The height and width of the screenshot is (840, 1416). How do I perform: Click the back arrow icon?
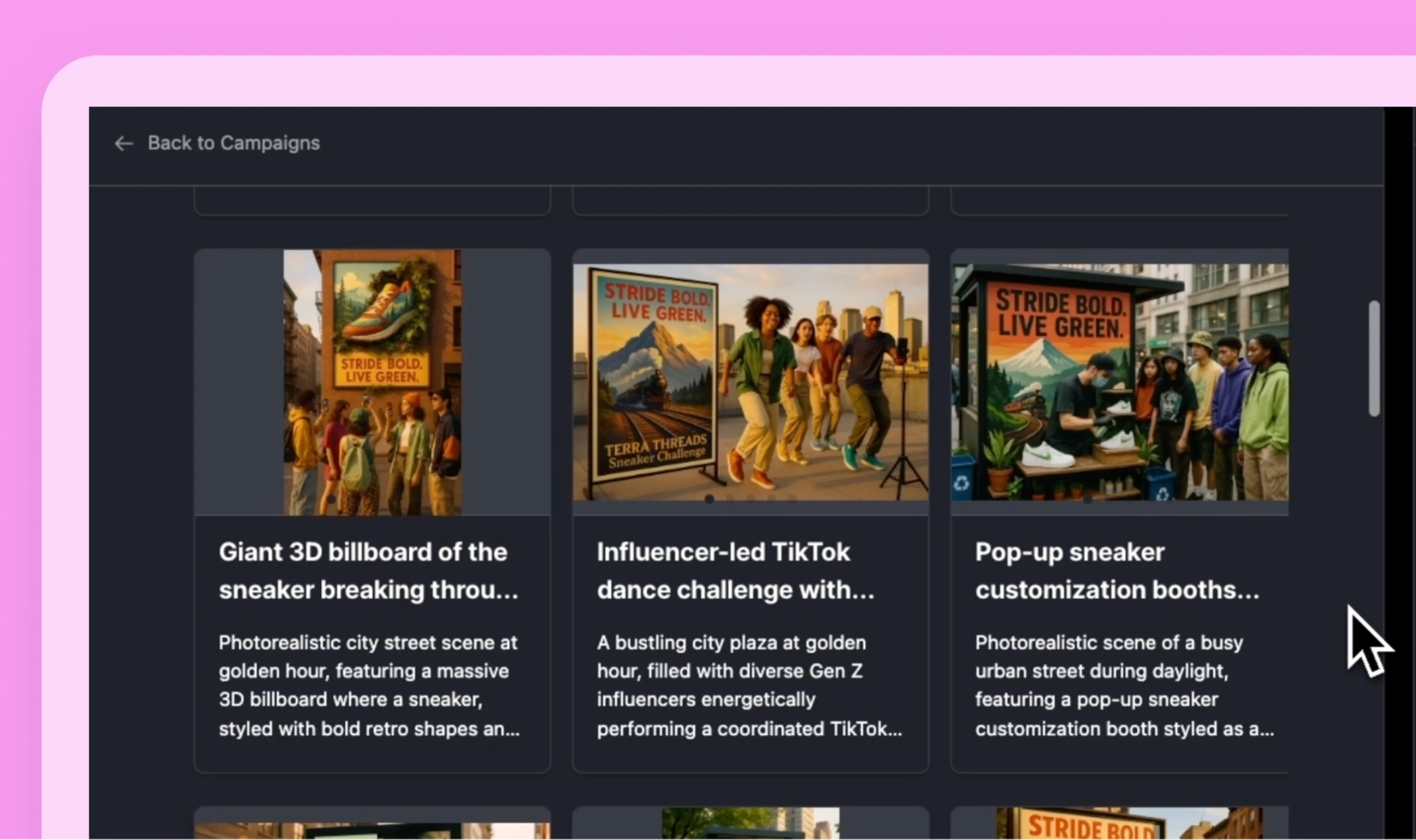pyautogui.click(x=124, y=143)
